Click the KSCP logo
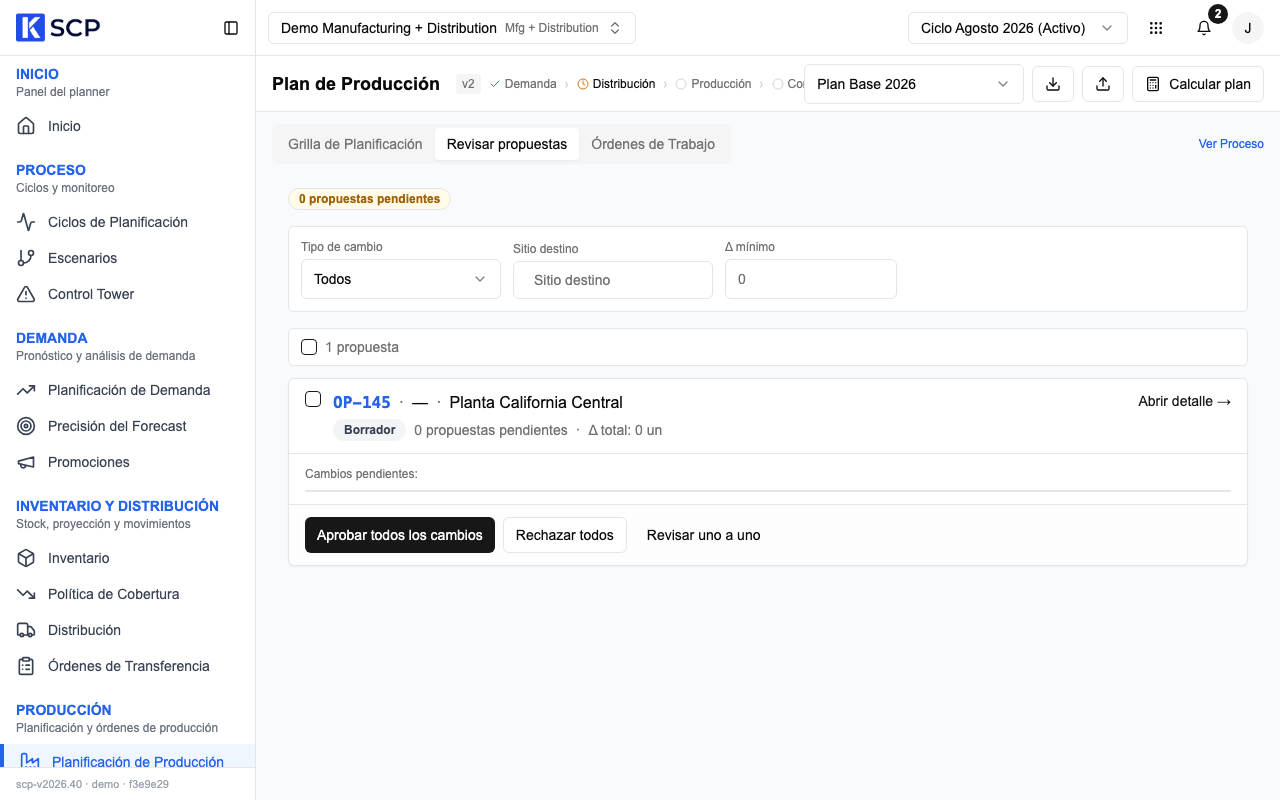This screenshot has height=800, width=1280. pos(58,28)
